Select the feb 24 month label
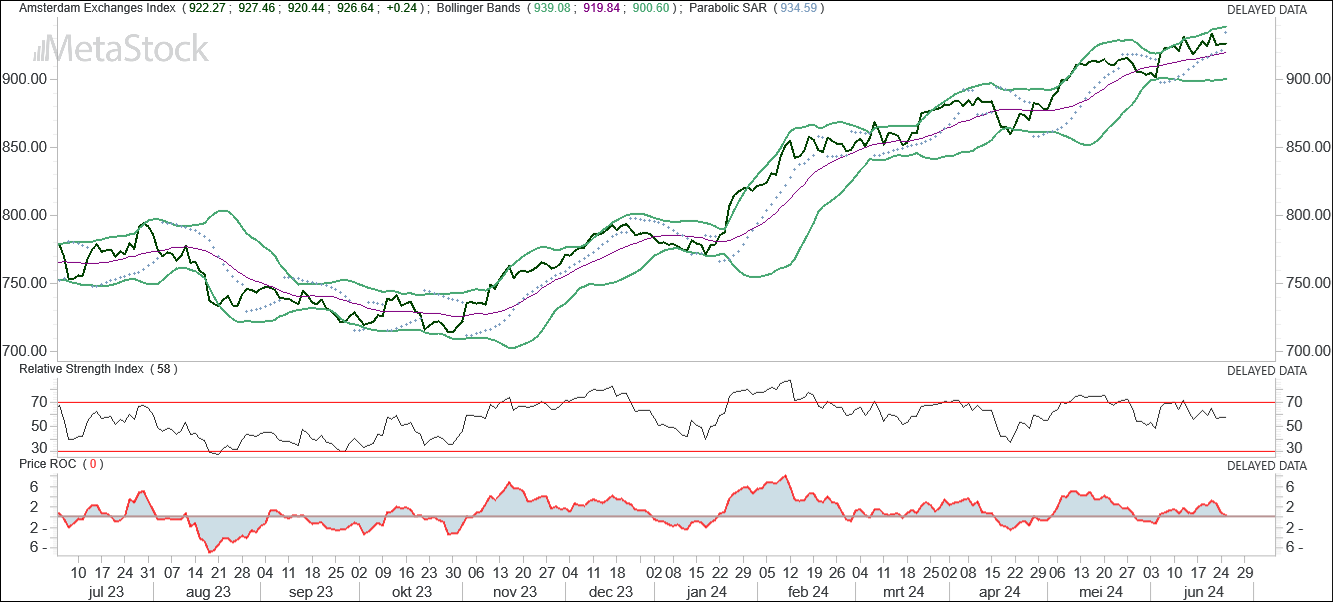 click(808, 592)
